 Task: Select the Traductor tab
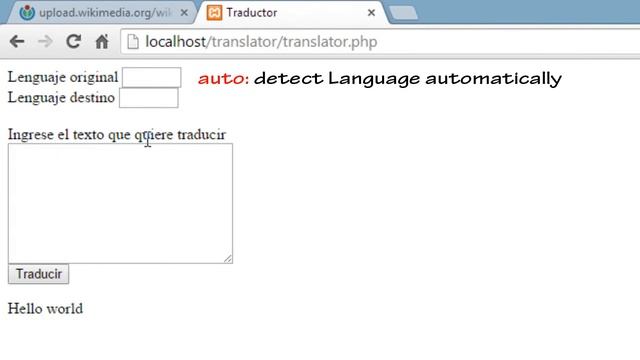tap(292, 13)
